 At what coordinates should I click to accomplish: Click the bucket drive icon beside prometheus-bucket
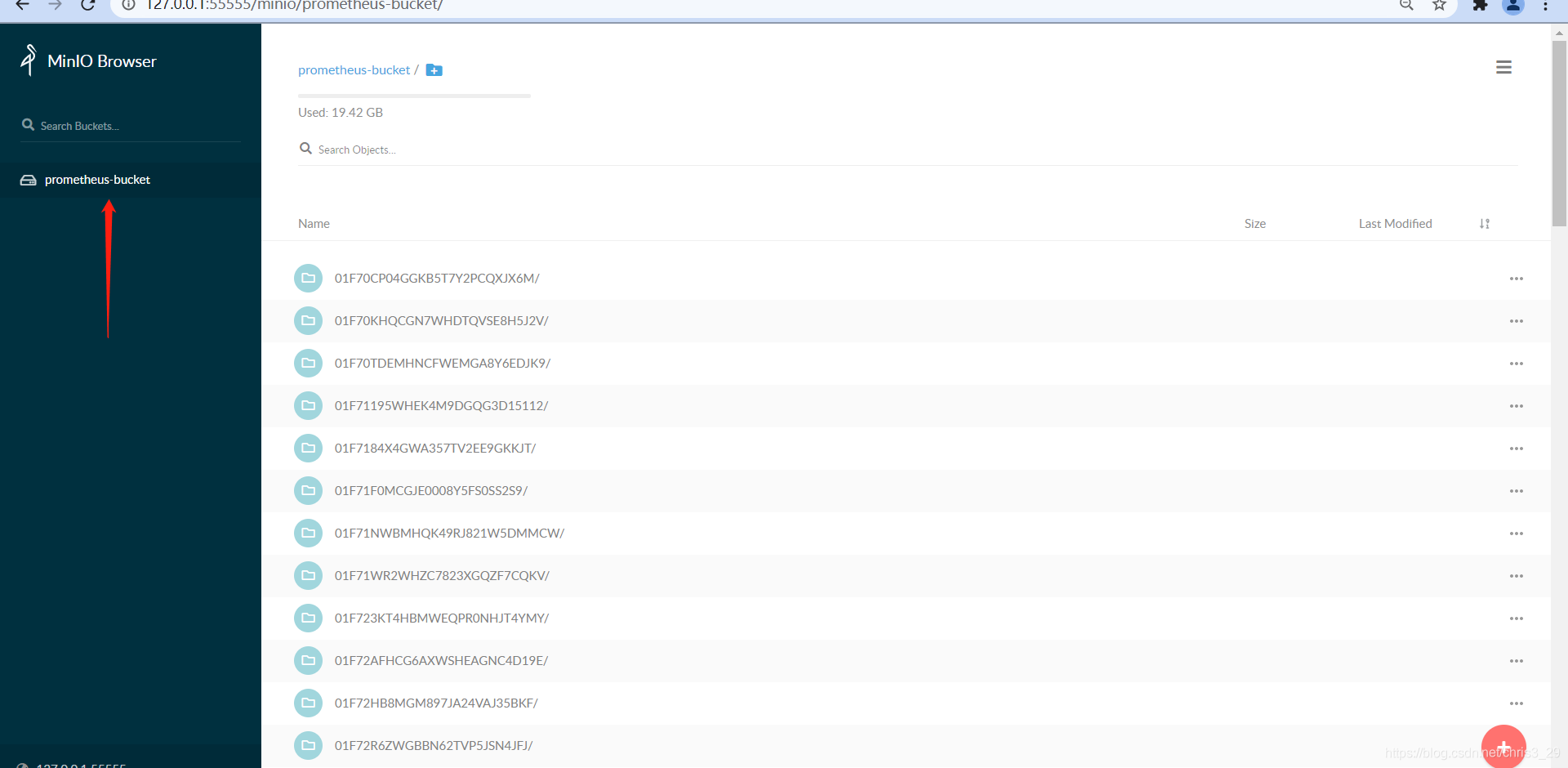28,180
